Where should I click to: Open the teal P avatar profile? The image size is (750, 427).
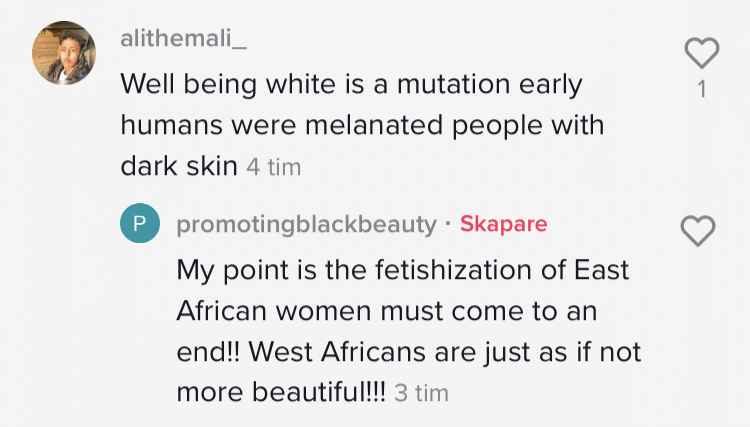(x=140, y=223)
